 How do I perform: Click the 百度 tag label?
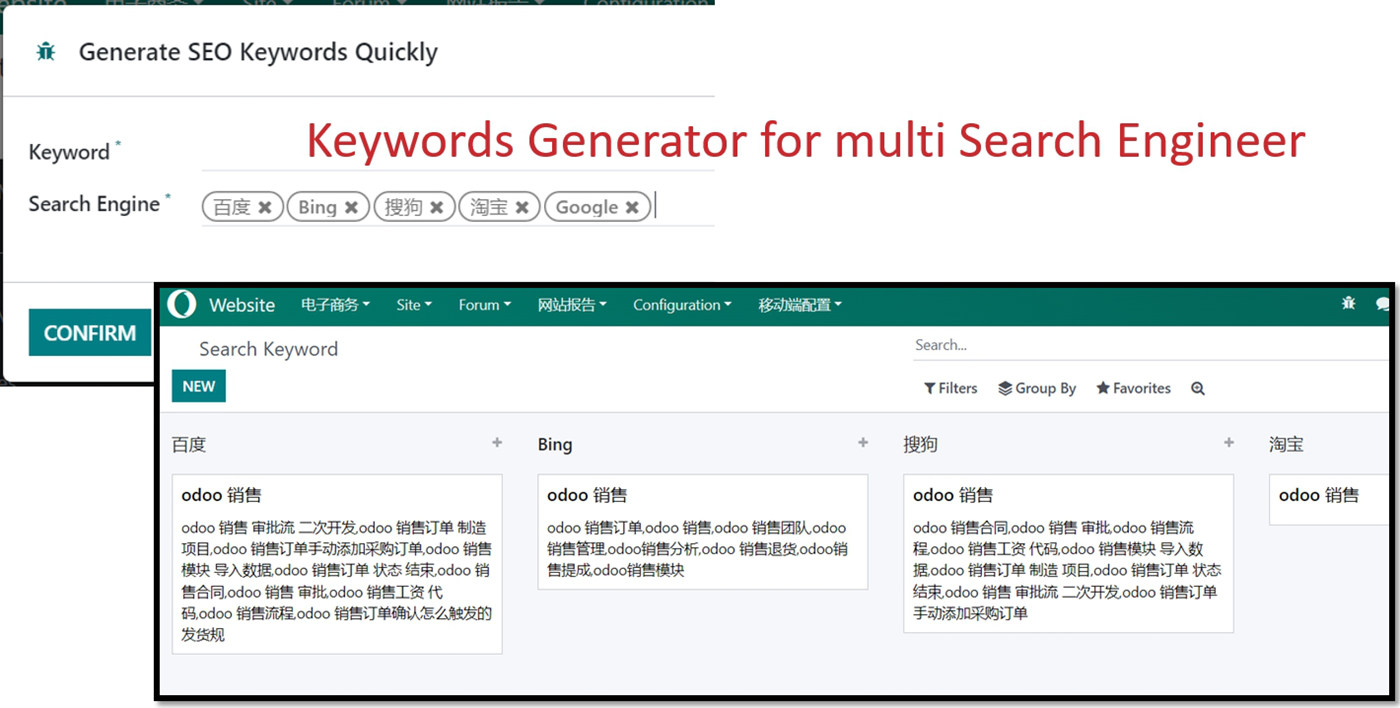click(232, 207)
